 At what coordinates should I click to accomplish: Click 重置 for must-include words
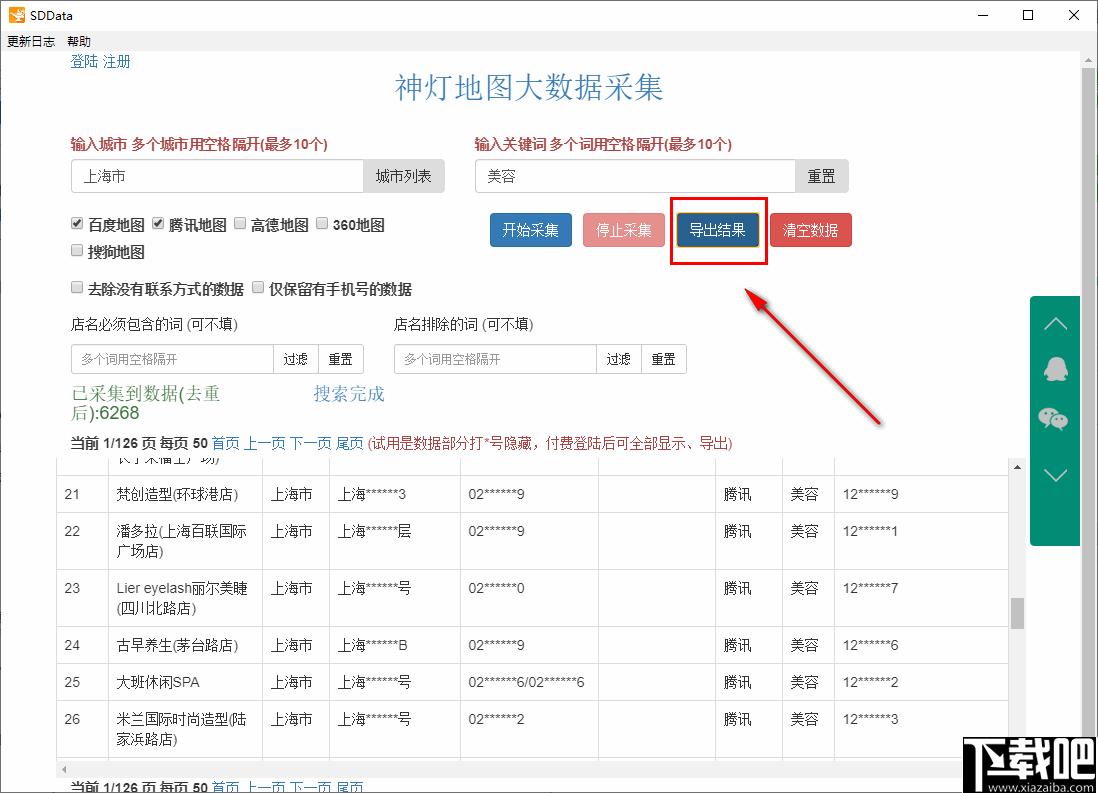341,359
